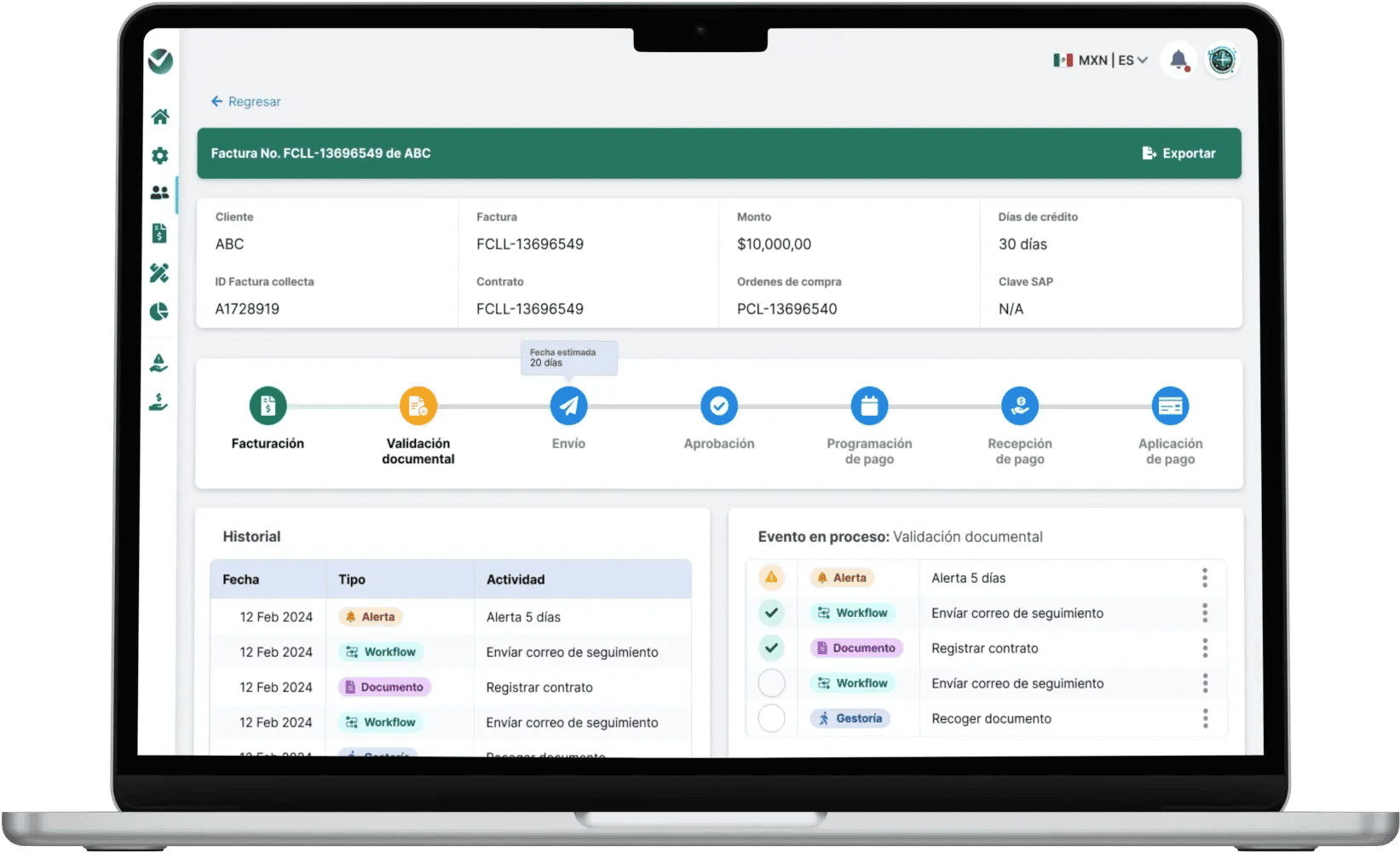Select the Aprobación step icon

(719, 406)
